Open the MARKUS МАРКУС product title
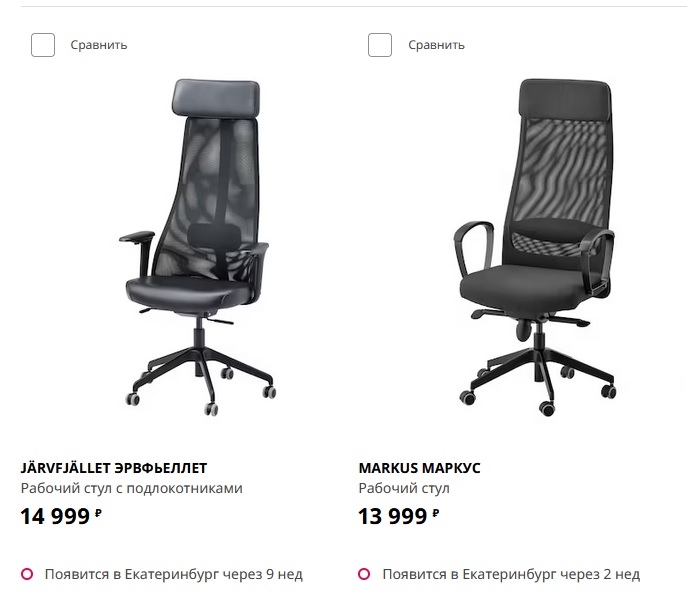The height and width of the screenshot is (598, 687). (x=419, y=468)
